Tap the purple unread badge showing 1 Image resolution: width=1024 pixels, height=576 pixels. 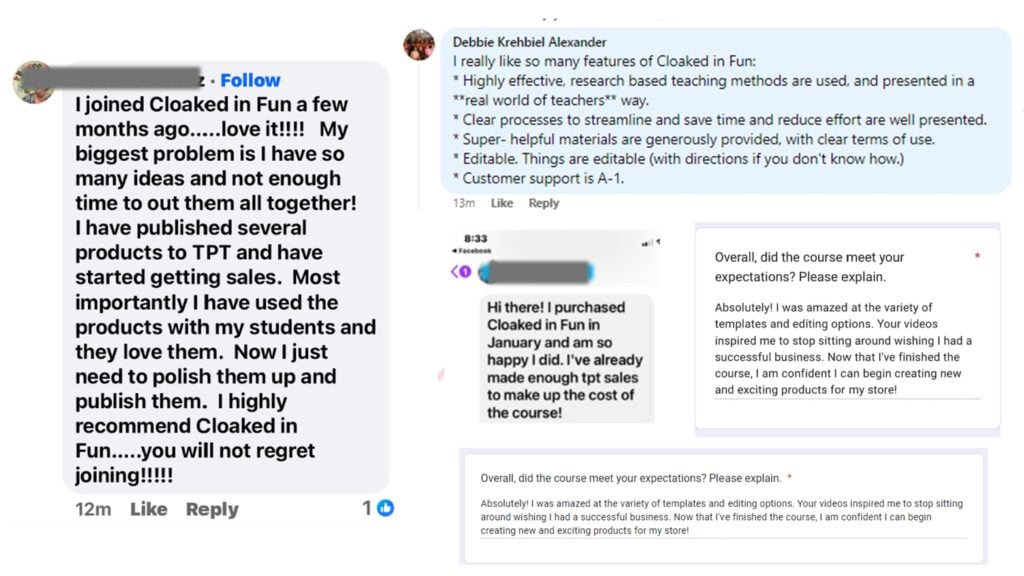click(465, 272)
